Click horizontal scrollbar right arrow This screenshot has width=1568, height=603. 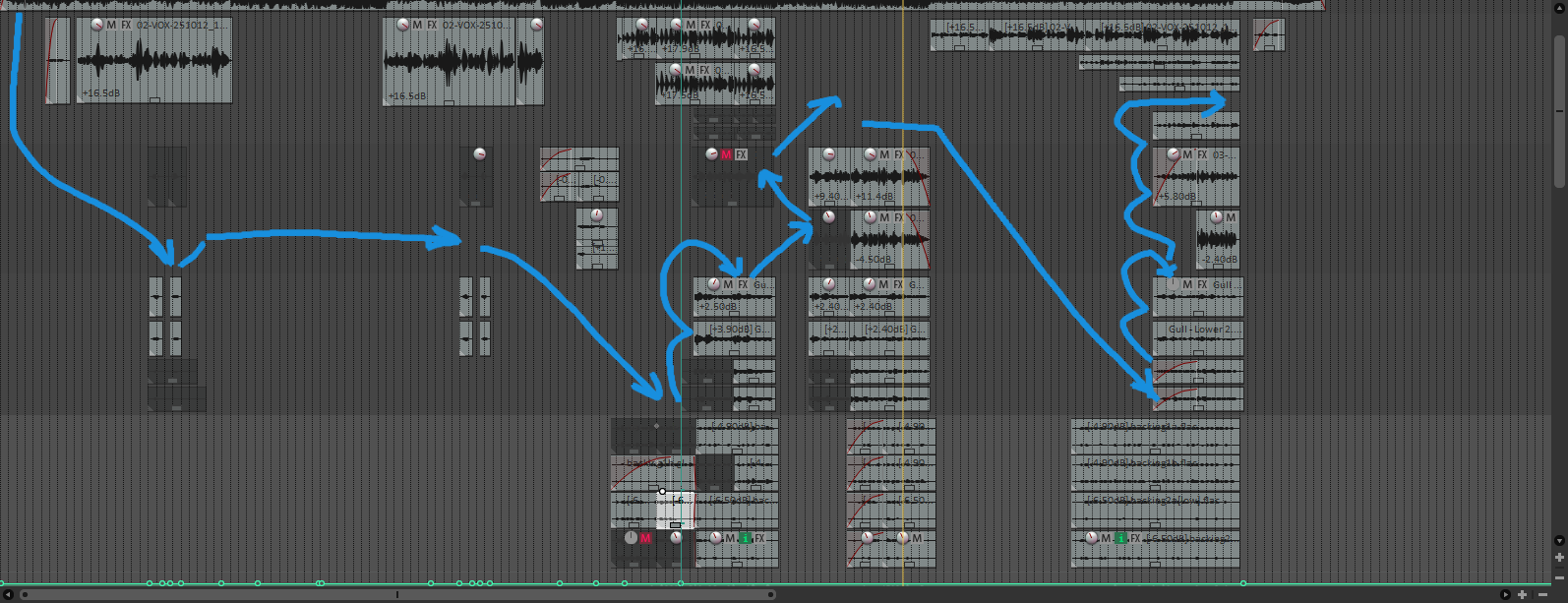(x=1505, y=594)
